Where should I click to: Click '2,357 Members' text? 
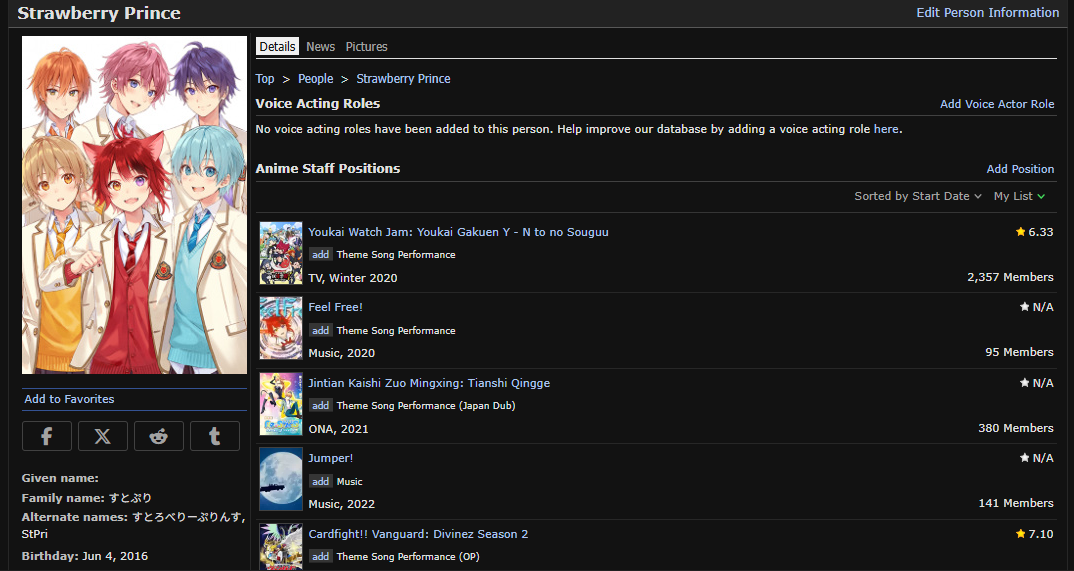click(x=1010, y=277)
